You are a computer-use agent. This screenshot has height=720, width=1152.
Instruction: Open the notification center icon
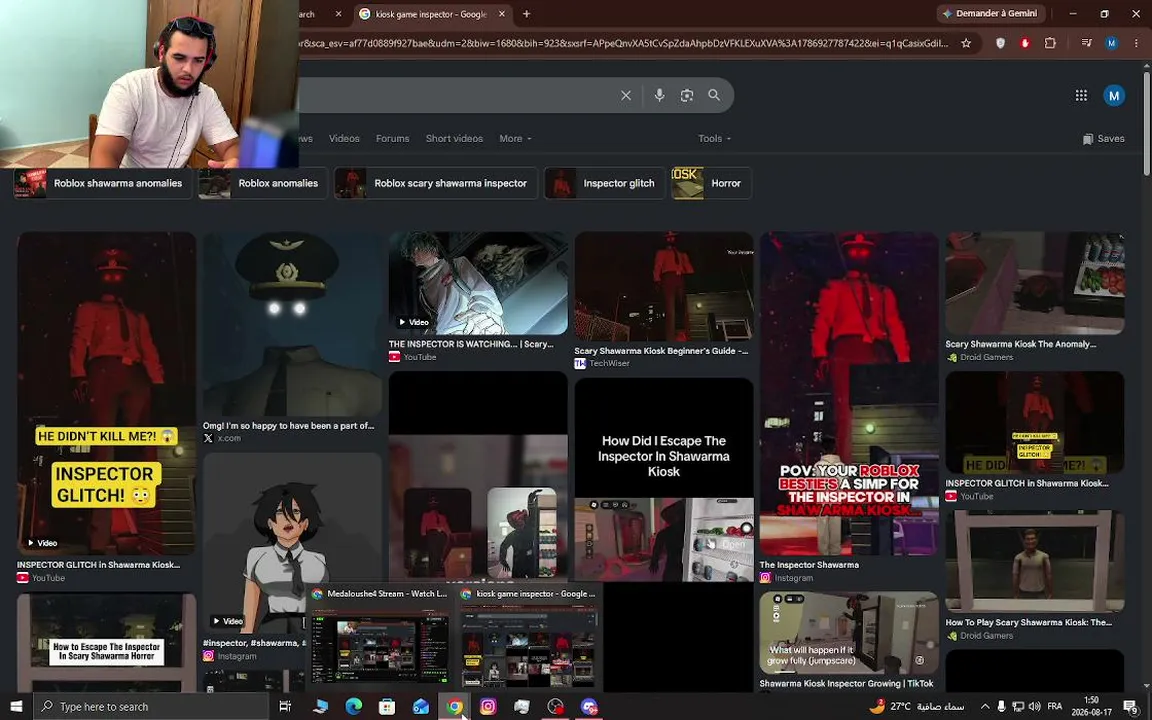(x=1132, y=707)
